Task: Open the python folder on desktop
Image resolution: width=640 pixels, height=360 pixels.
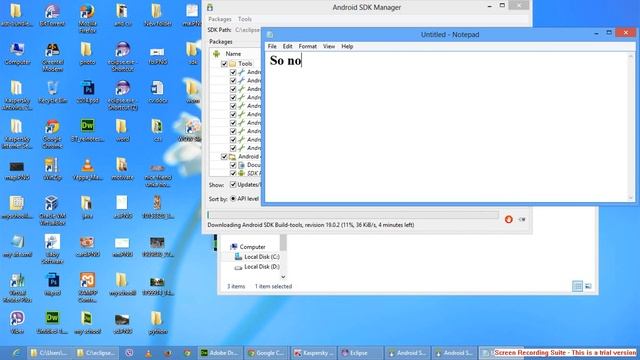Action: tap(158, 322)
